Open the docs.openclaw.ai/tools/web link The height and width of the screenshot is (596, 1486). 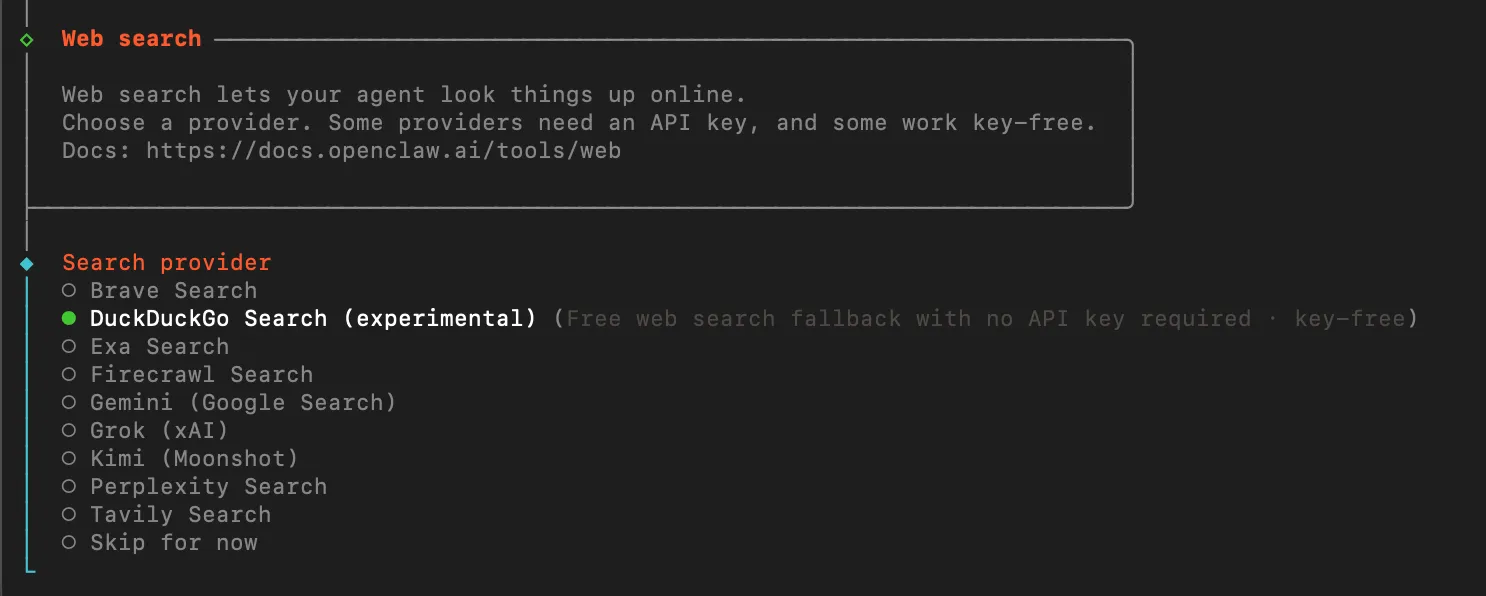pos(383,151)
